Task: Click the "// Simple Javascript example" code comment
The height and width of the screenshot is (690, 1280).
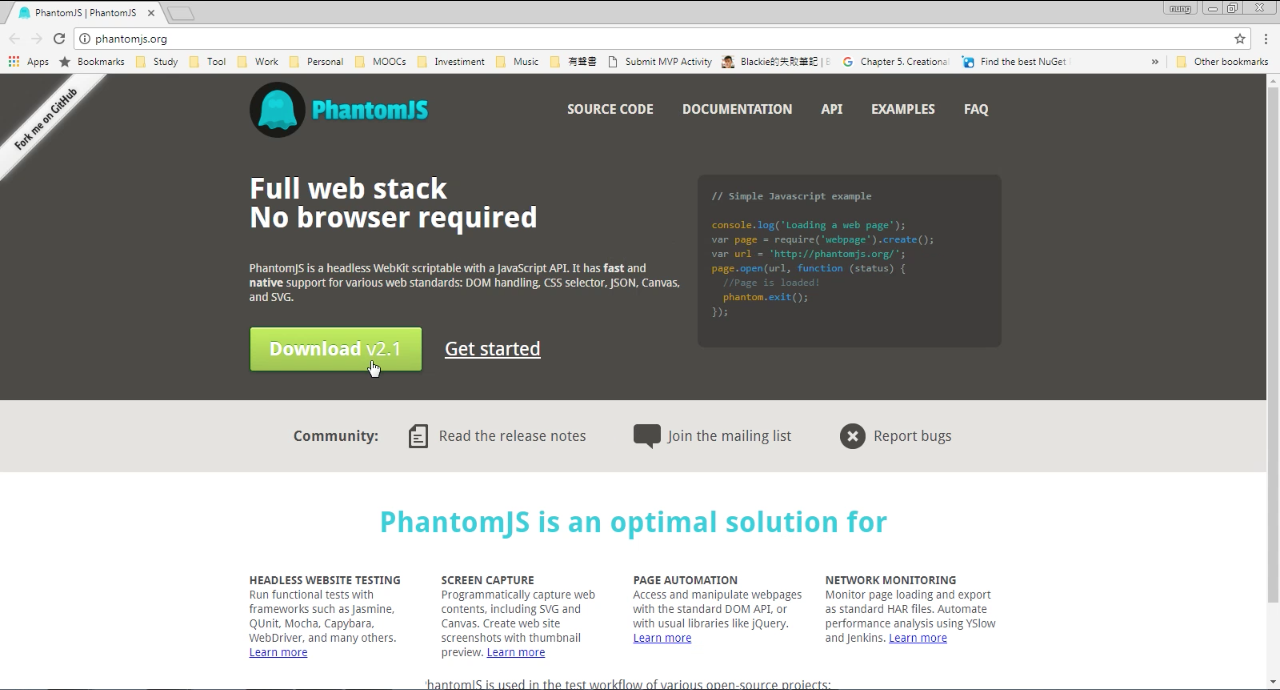Action: (x=791, y=196)
